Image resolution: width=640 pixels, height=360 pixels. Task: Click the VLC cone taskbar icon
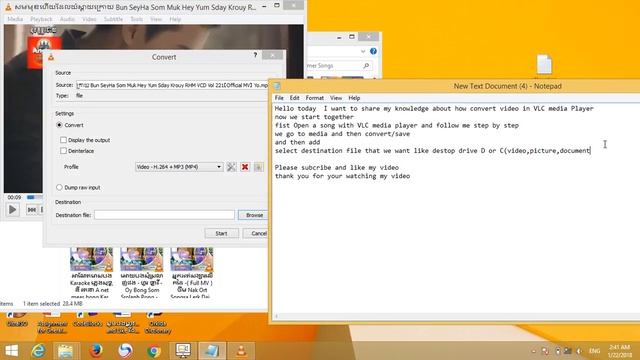coord(241,351)
